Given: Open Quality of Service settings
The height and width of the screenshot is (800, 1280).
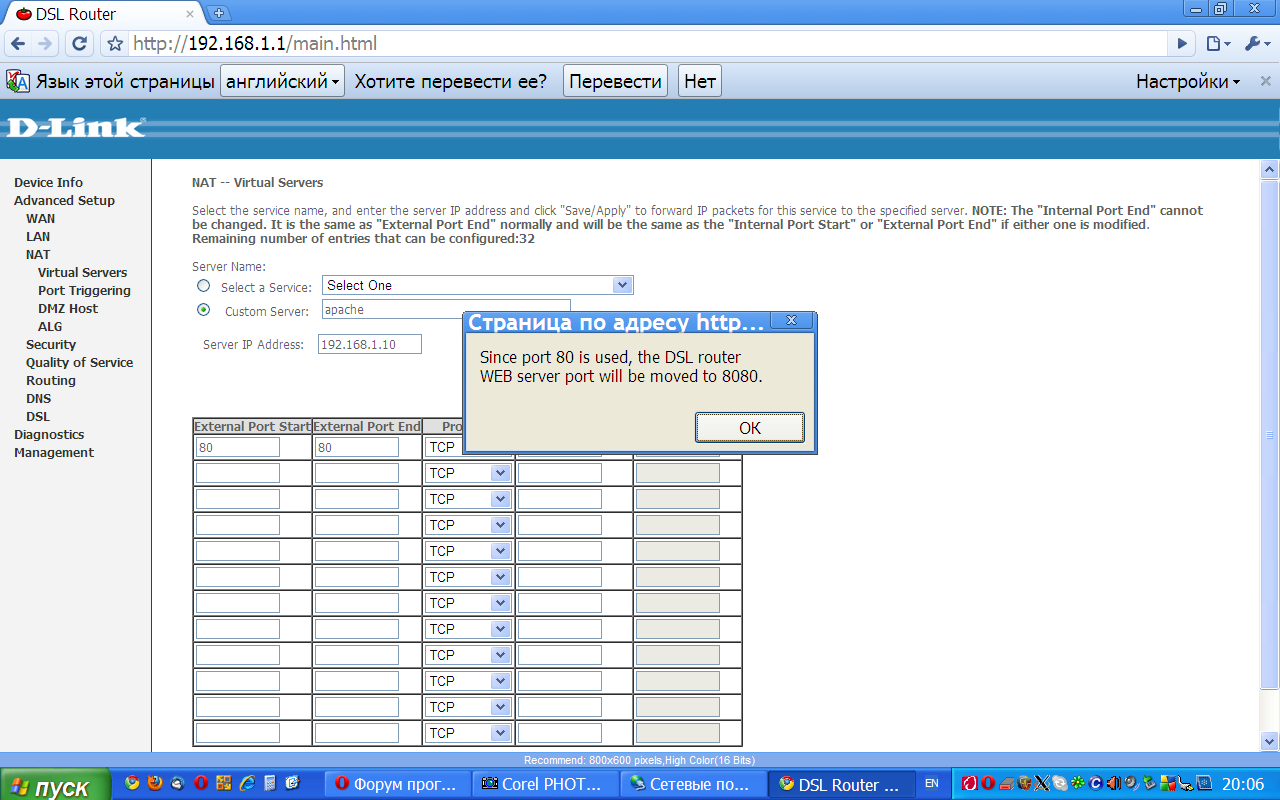Looking at the screenshot, I should [x=79, y=363].
